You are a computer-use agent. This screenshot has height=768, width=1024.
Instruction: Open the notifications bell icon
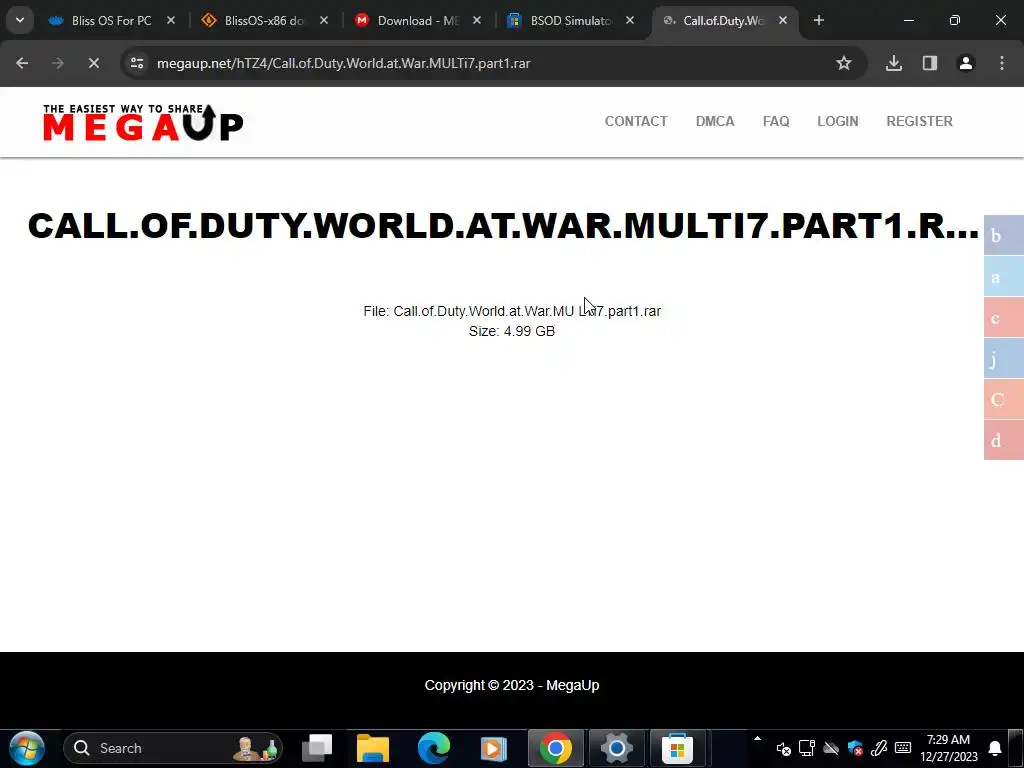pyautogui.click(x=995, y=748)
